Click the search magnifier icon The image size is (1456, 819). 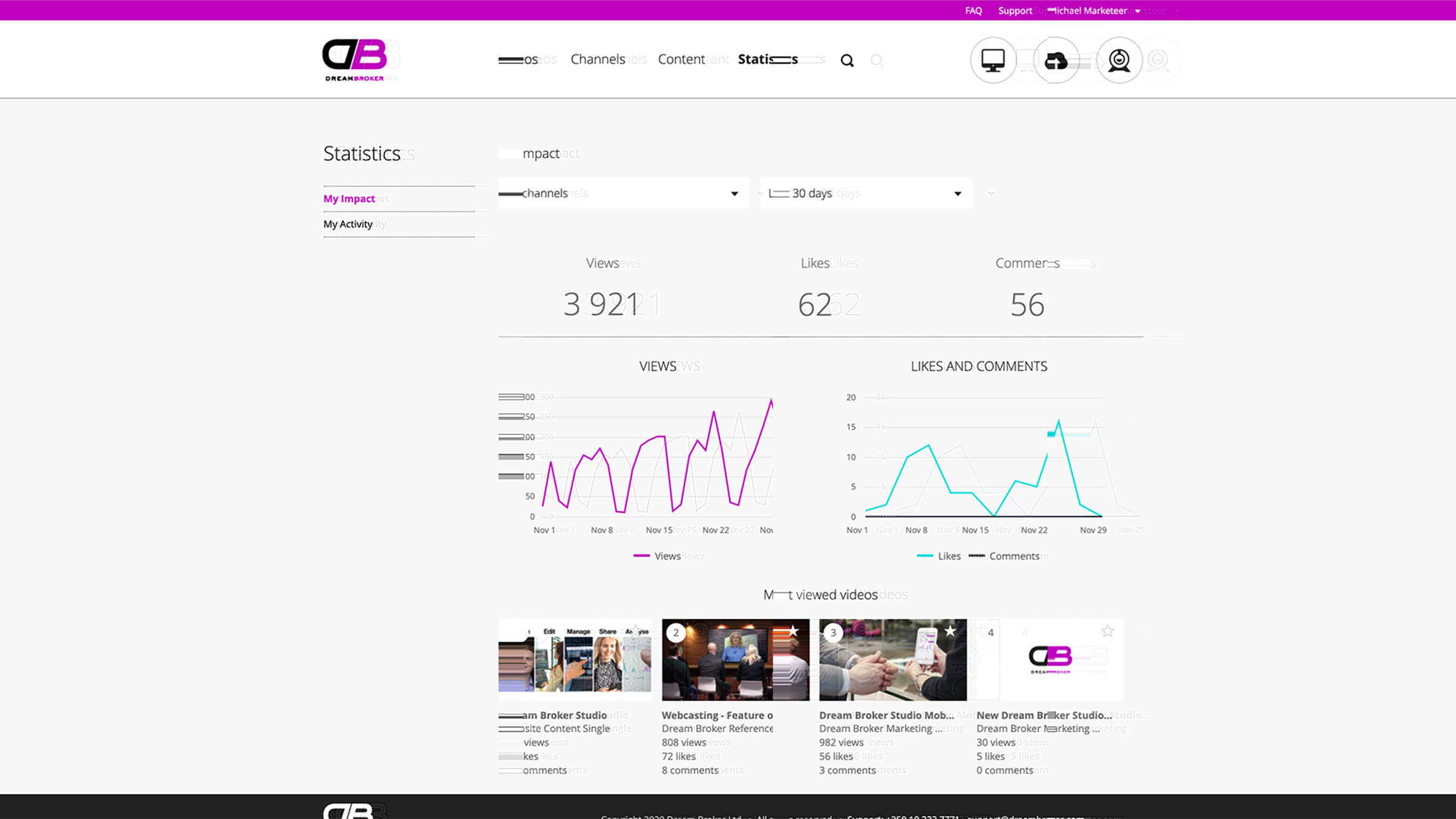pyautogui.click(x=847, y=59)
